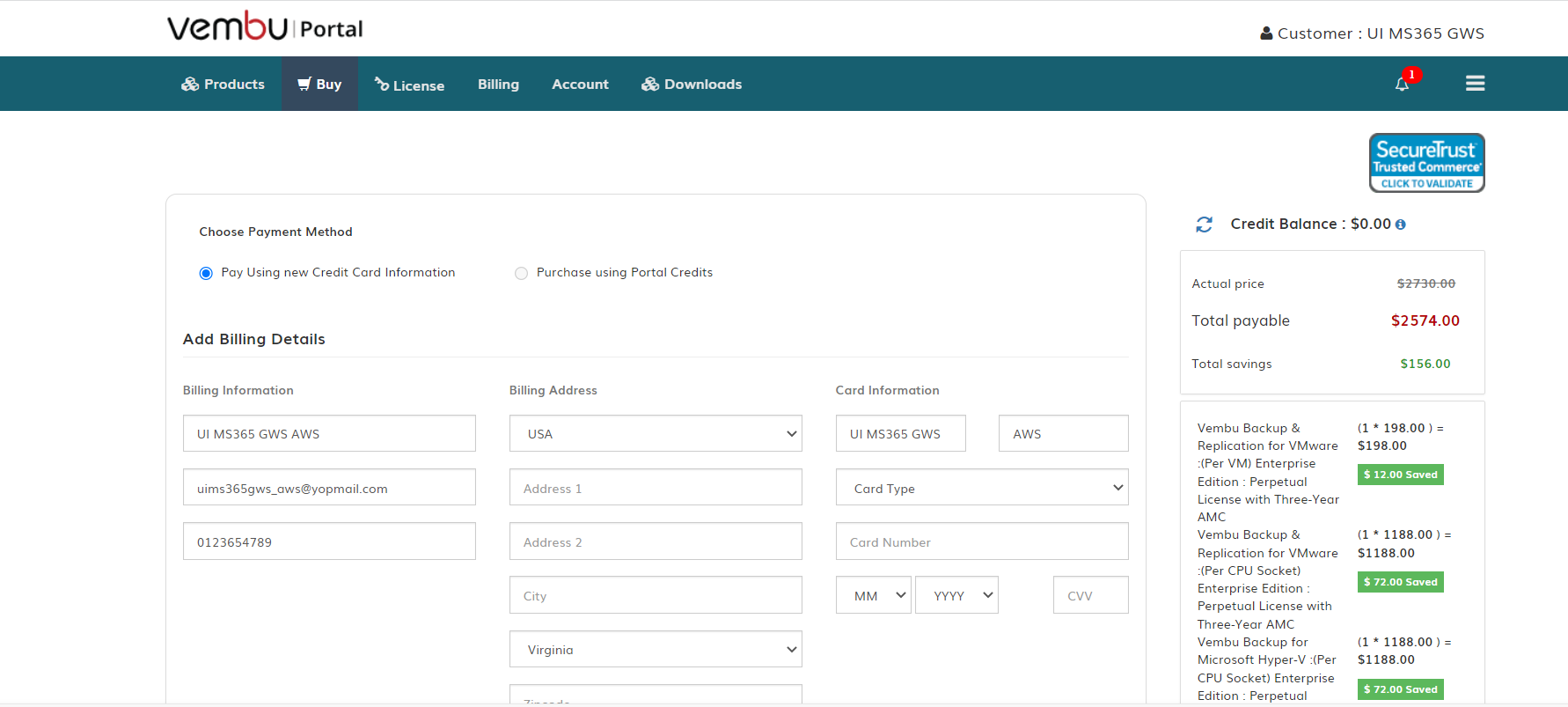
Task: Click the card last name field AWS
Action: click(x=1063, y=433)
